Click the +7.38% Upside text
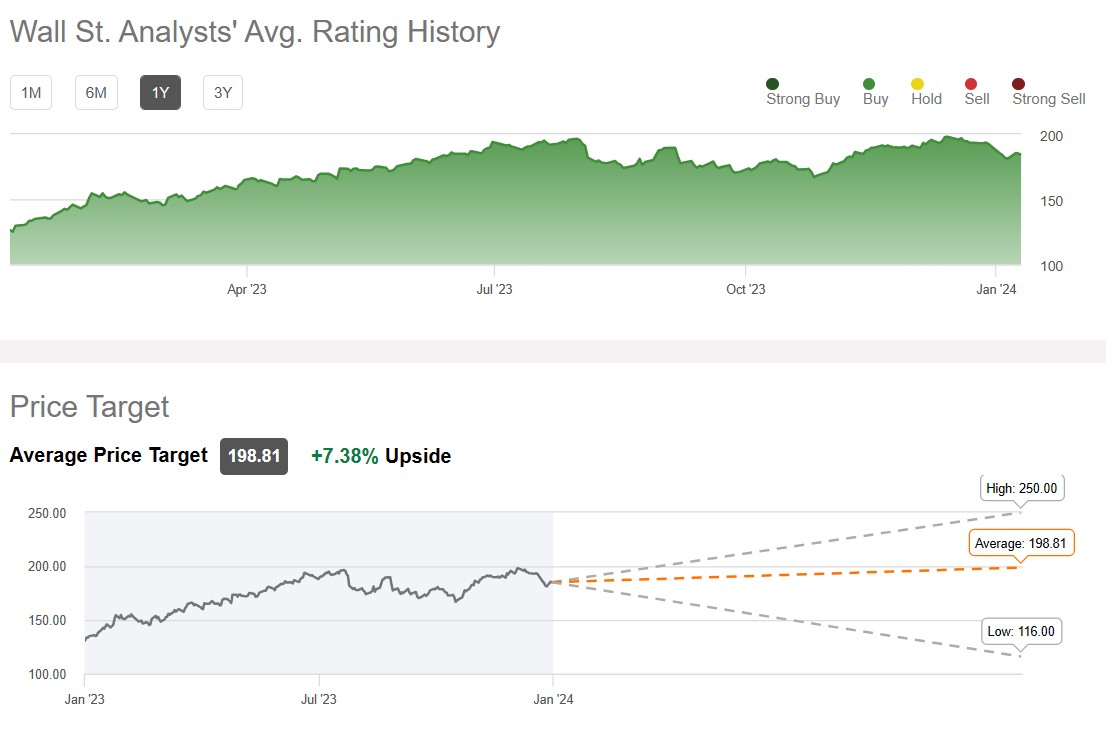This screenshot has width=1106, height=734. [x=381, y=456]
